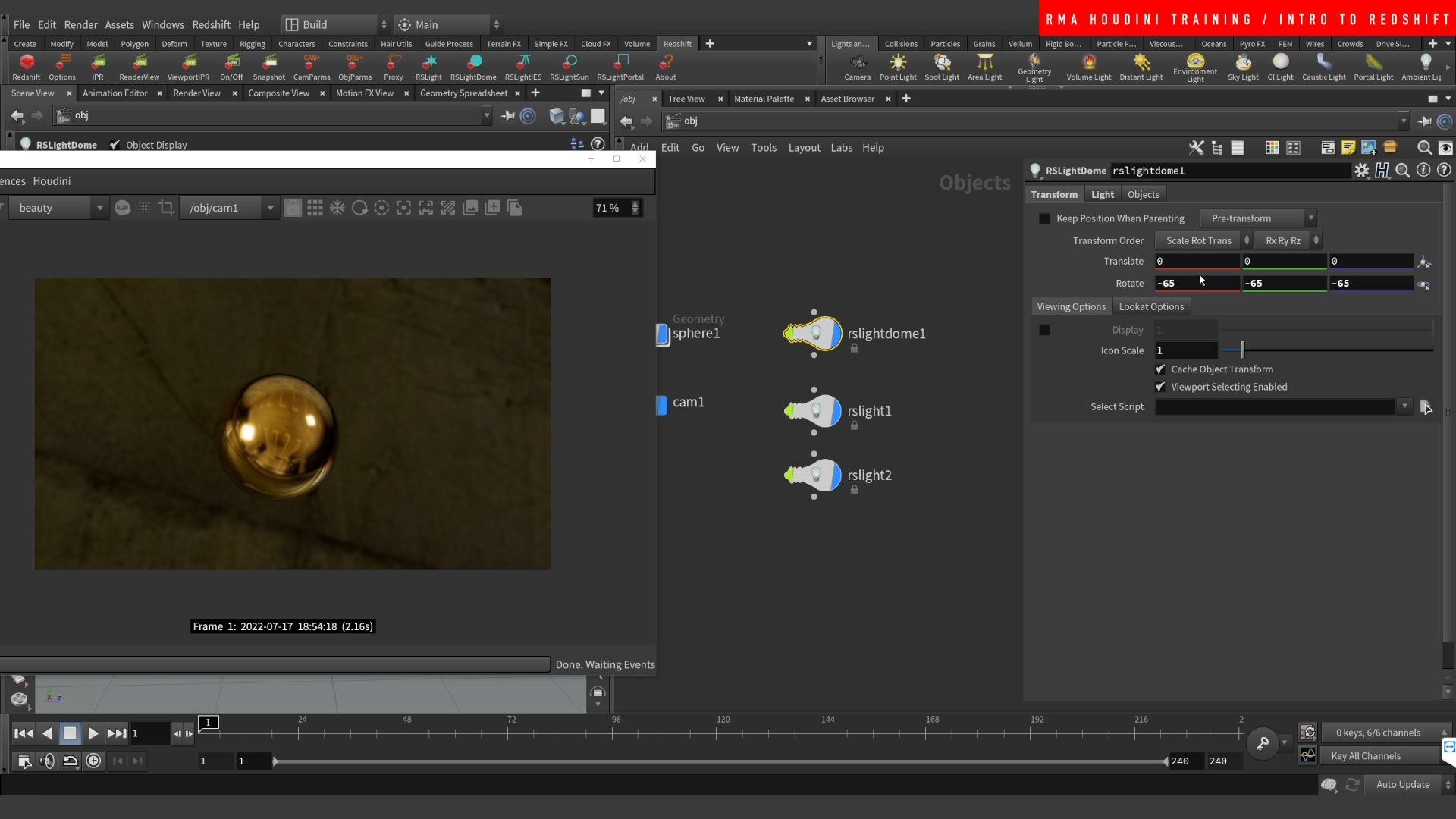1456x819 pixels.
Task: Uncheck Cache Object Transform
Action: [1161, 369]
